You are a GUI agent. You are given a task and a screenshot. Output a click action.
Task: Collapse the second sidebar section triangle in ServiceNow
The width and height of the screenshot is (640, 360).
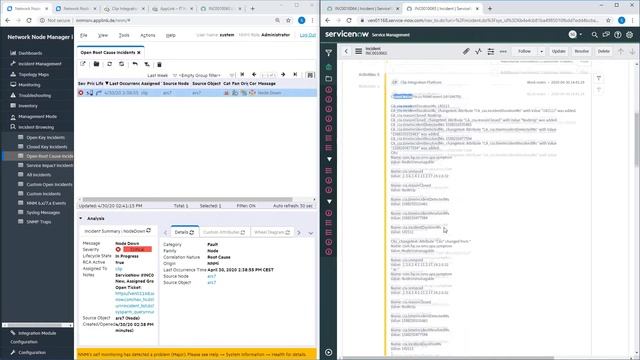(x=329, y=202)
